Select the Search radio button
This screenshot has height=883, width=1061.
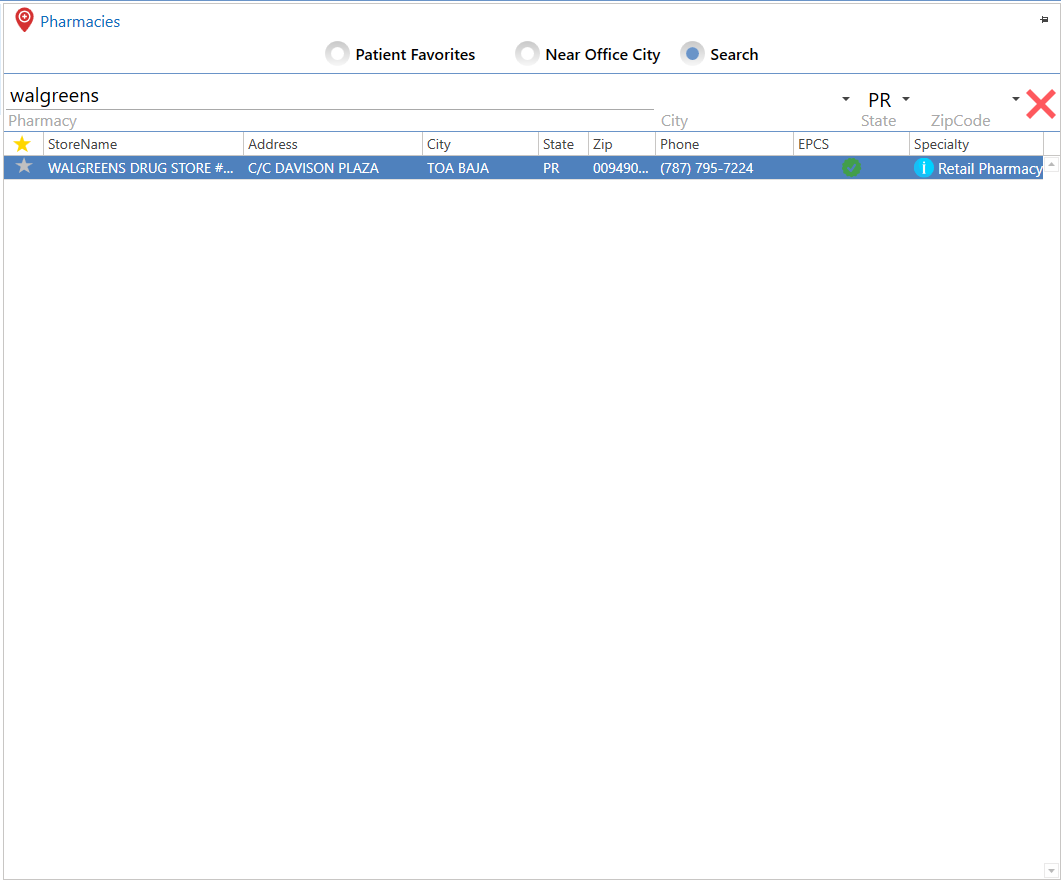692,53
